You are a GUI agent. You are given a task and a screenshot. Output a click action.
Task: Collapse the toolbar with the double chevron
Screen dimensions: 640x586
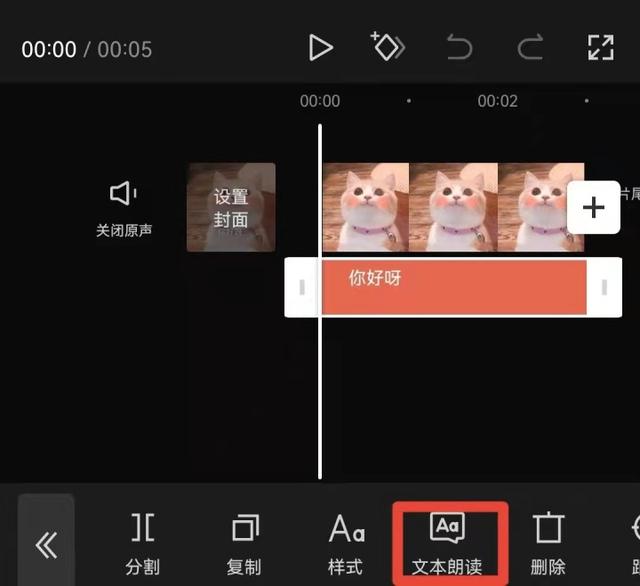tap(46, 544)
